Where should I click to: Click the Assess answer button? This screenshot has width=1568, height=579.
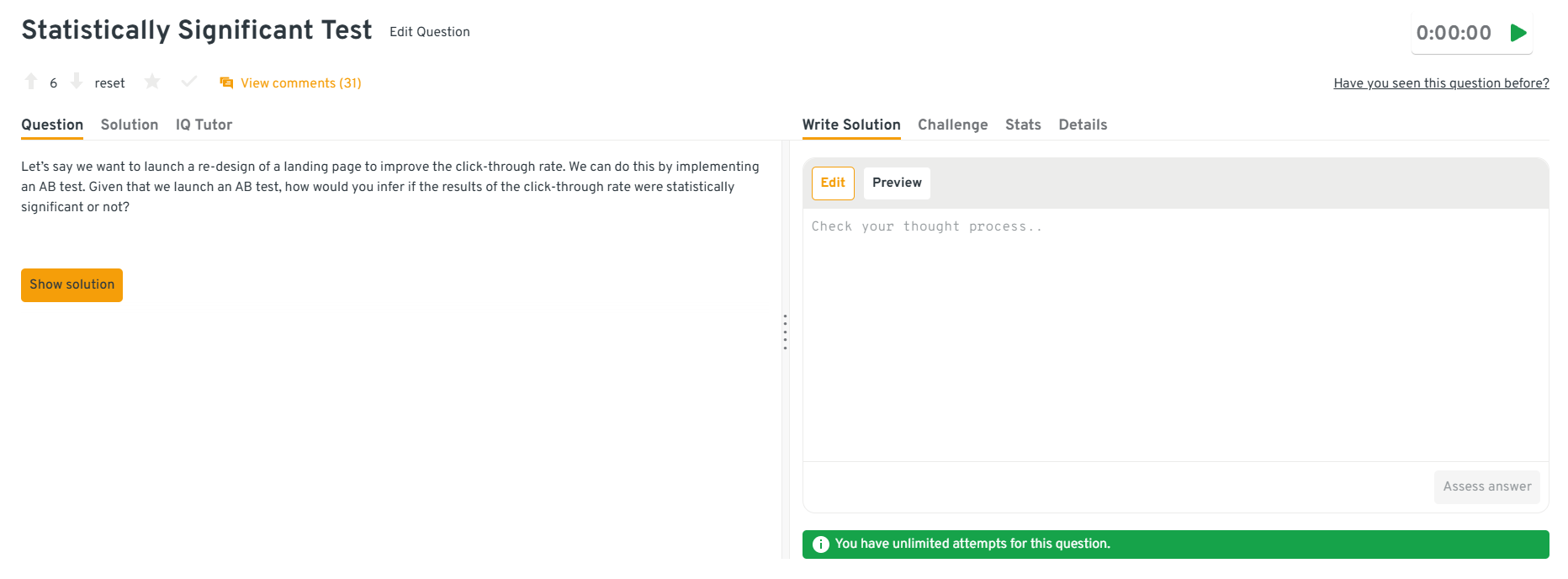point(1486,486)
